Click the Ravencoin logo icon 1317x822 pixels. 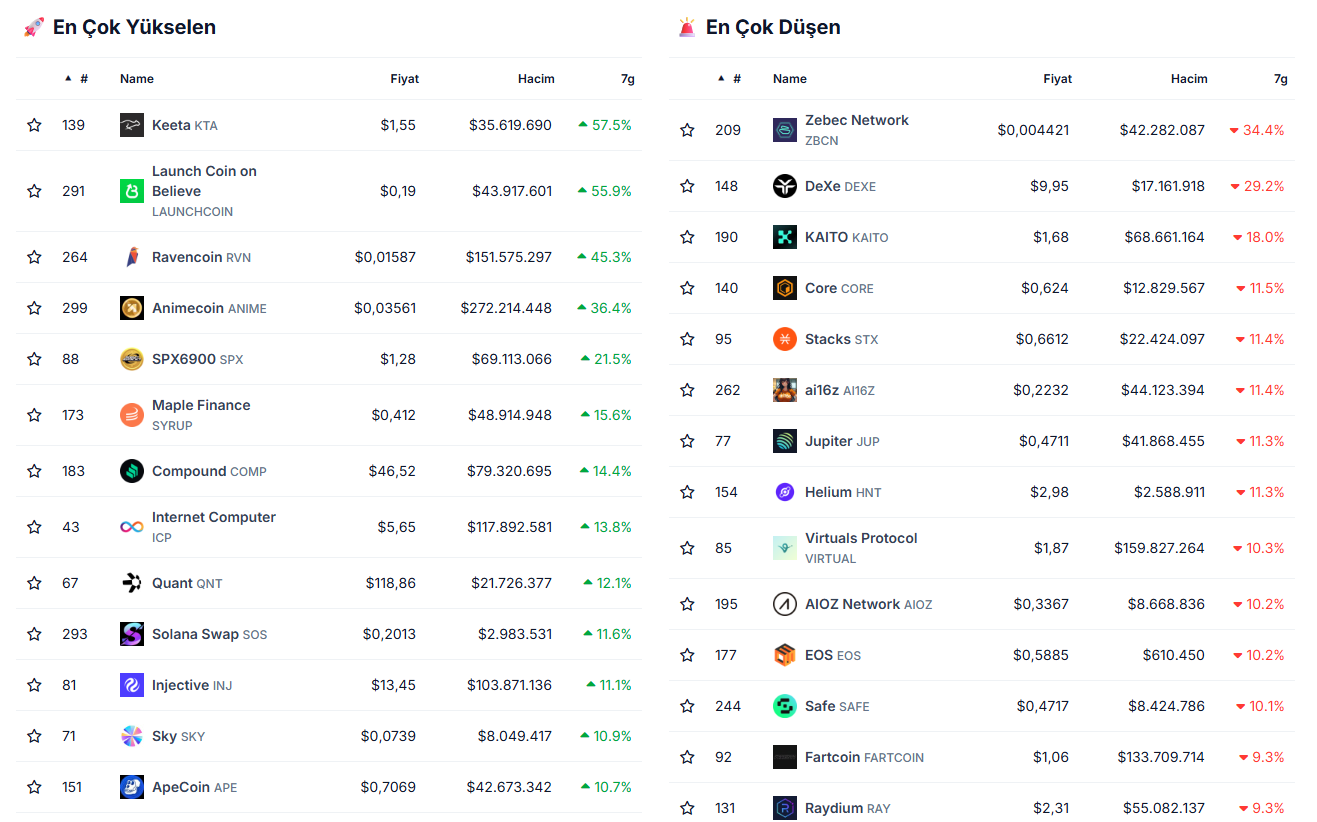click(131, 257)
